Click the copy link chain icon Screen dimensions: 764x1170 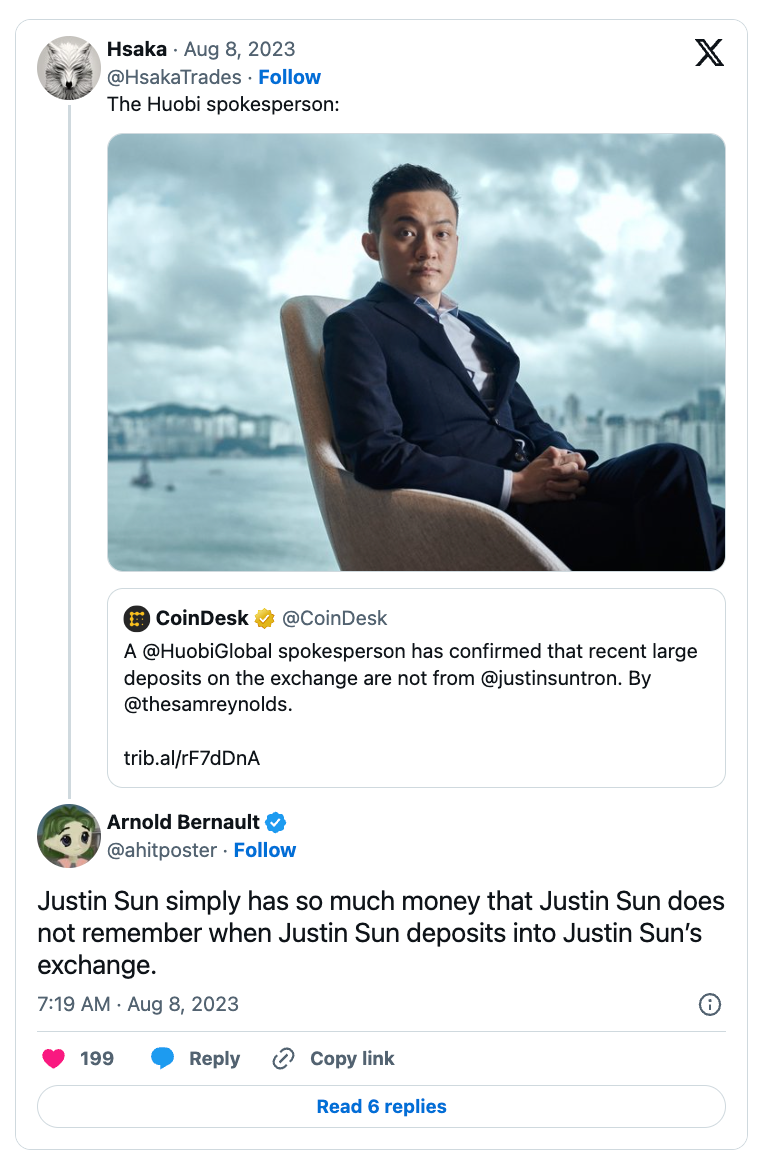tap(283, 1058)
